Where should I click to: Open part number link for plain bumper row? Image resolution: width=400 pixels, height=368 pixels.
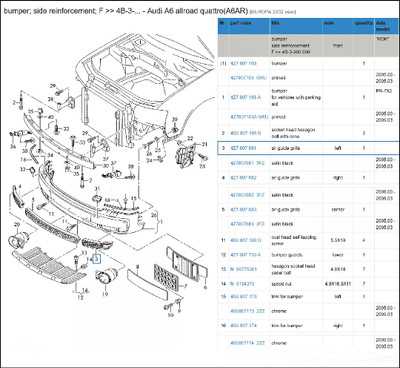point(244,63)
